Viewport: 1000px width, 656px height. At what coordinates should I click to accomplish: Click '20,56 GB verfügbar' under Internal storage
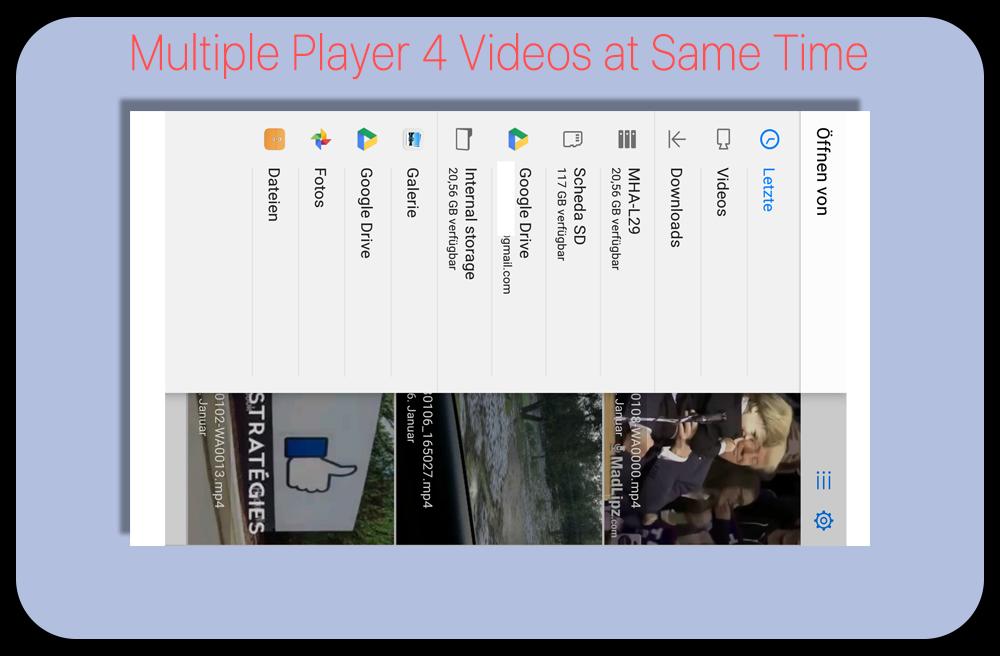click(x=452, y=219)
